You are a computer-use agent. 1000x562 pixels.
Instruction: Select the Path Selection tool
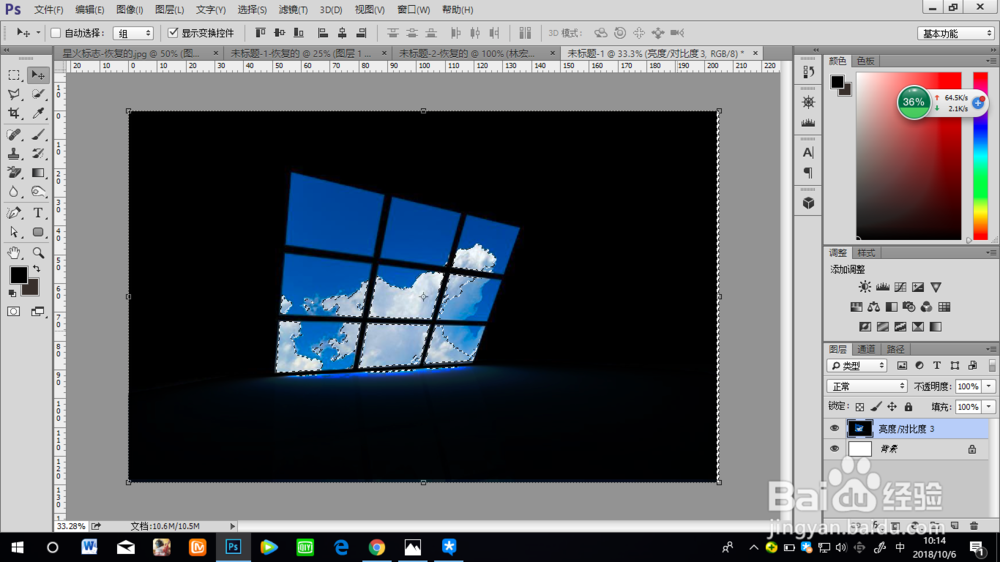coord(14,232)
